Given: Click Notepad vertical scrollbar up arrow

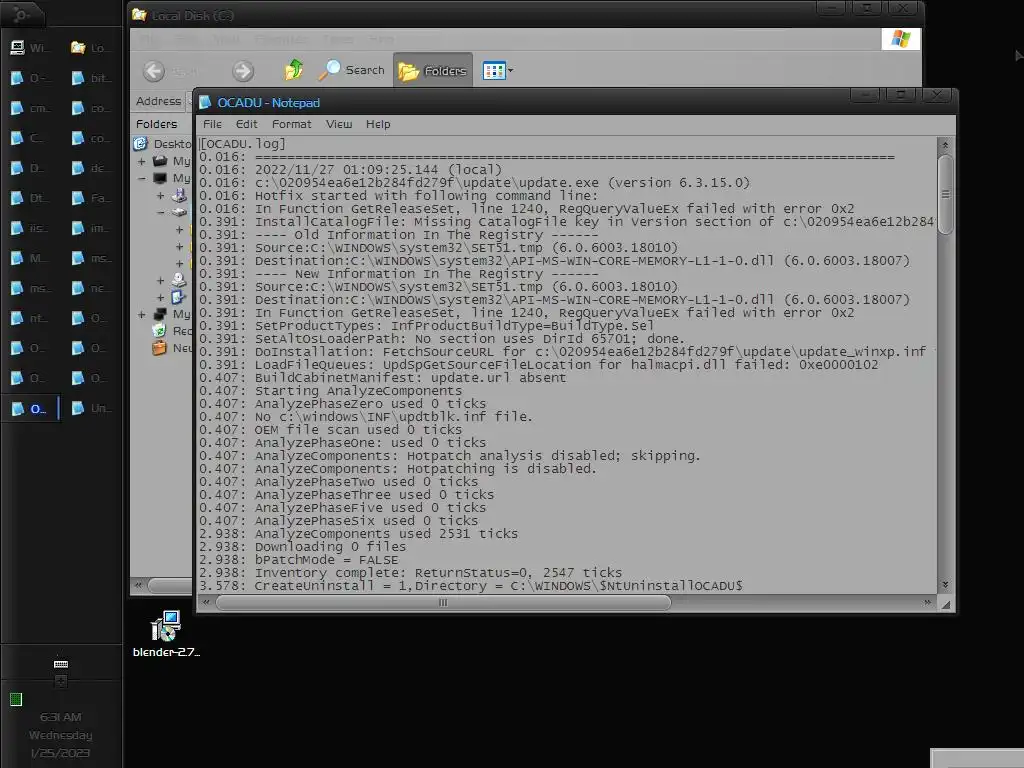Looking at the screenshot, I should [x=944, y=144].
